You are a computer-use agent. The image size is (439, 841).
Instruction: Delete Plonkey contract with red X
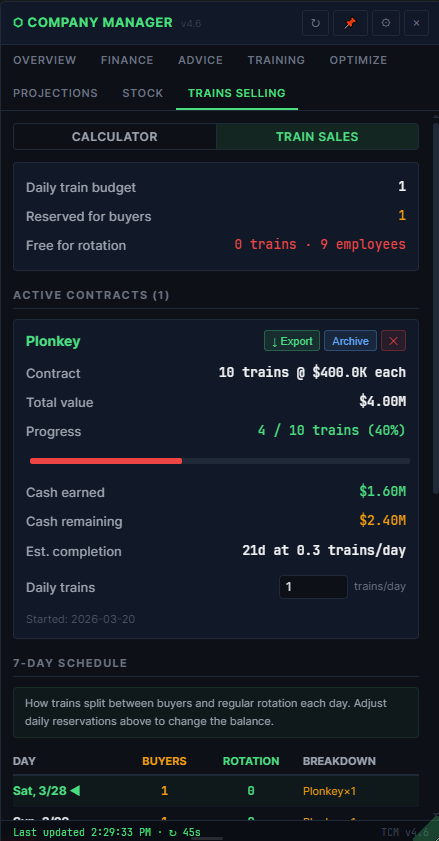pos(393,341)
